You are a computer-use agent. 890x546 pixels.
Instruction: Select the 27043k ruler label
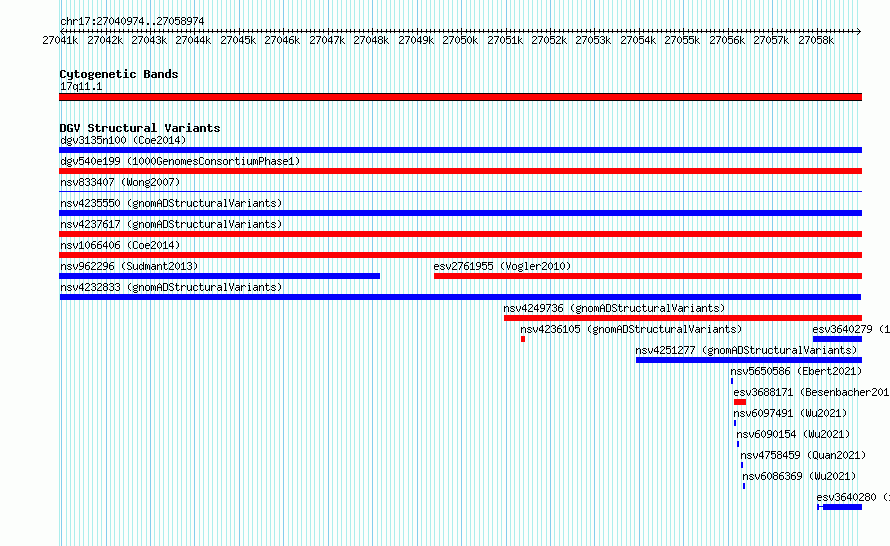(149, 40)
